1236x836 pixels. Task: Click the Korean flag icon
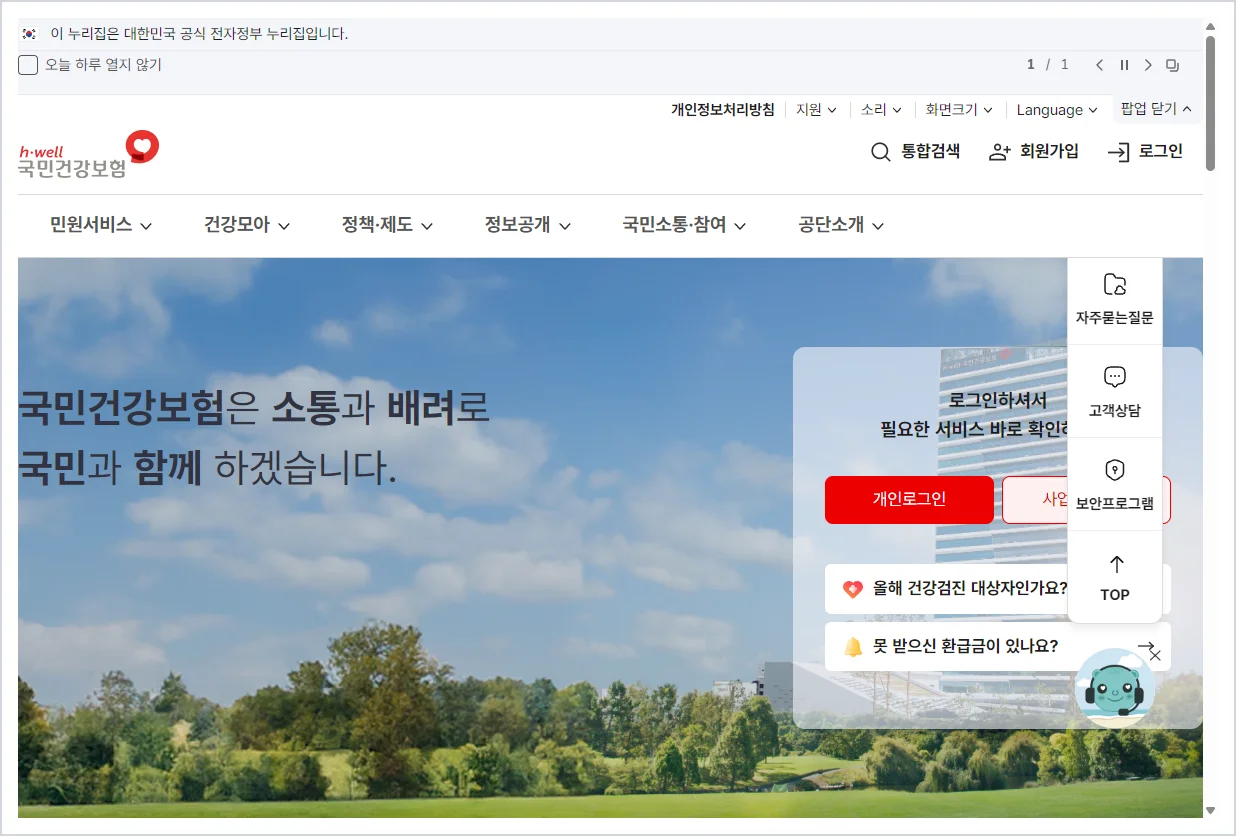[x=30, y=34]
